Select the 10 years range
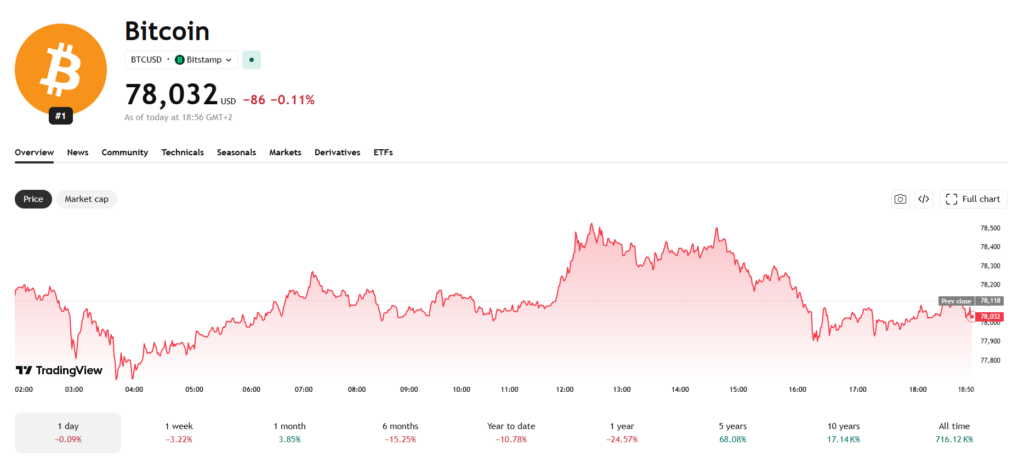 pos(842,433)
